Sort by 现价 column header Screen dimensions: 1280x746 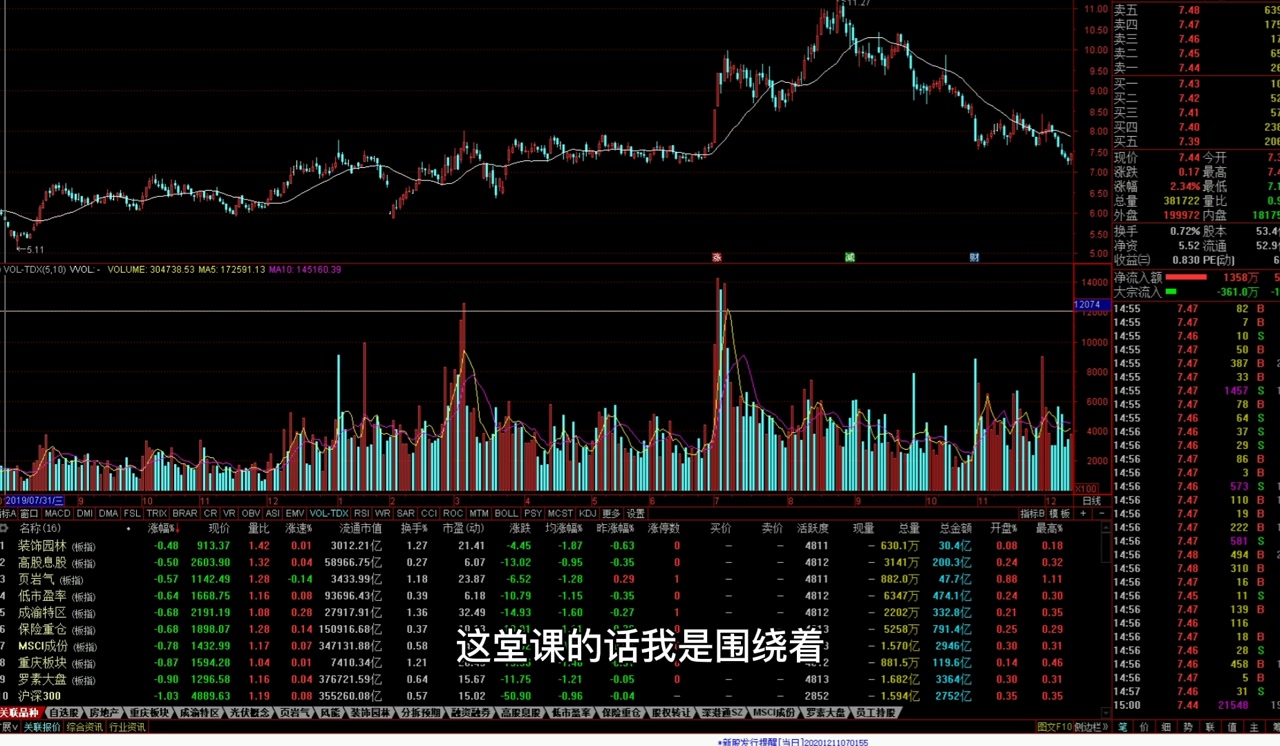pyautogui.click(x=219, y=528)
